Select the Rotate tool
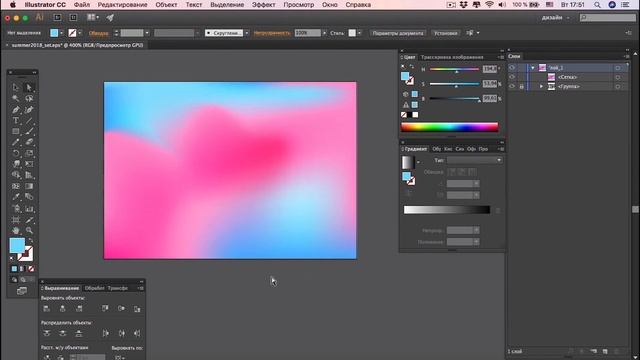 coord(16,153)
